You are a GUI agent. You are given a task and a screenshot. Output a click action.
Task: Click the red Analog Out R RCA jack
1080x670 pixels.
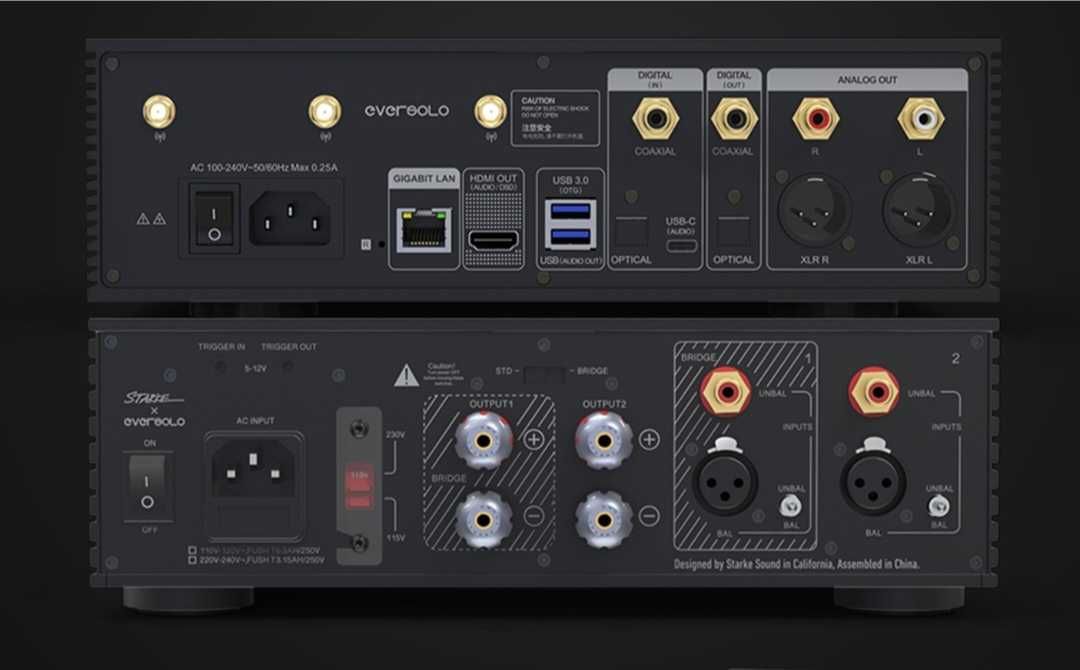[816, 118]
